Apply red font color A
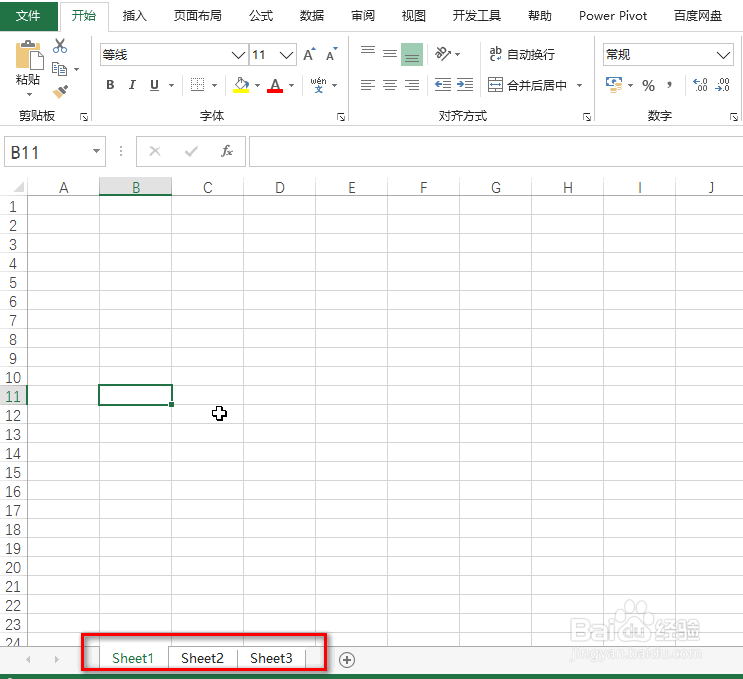The image size is (743, 679). (275, 85)
